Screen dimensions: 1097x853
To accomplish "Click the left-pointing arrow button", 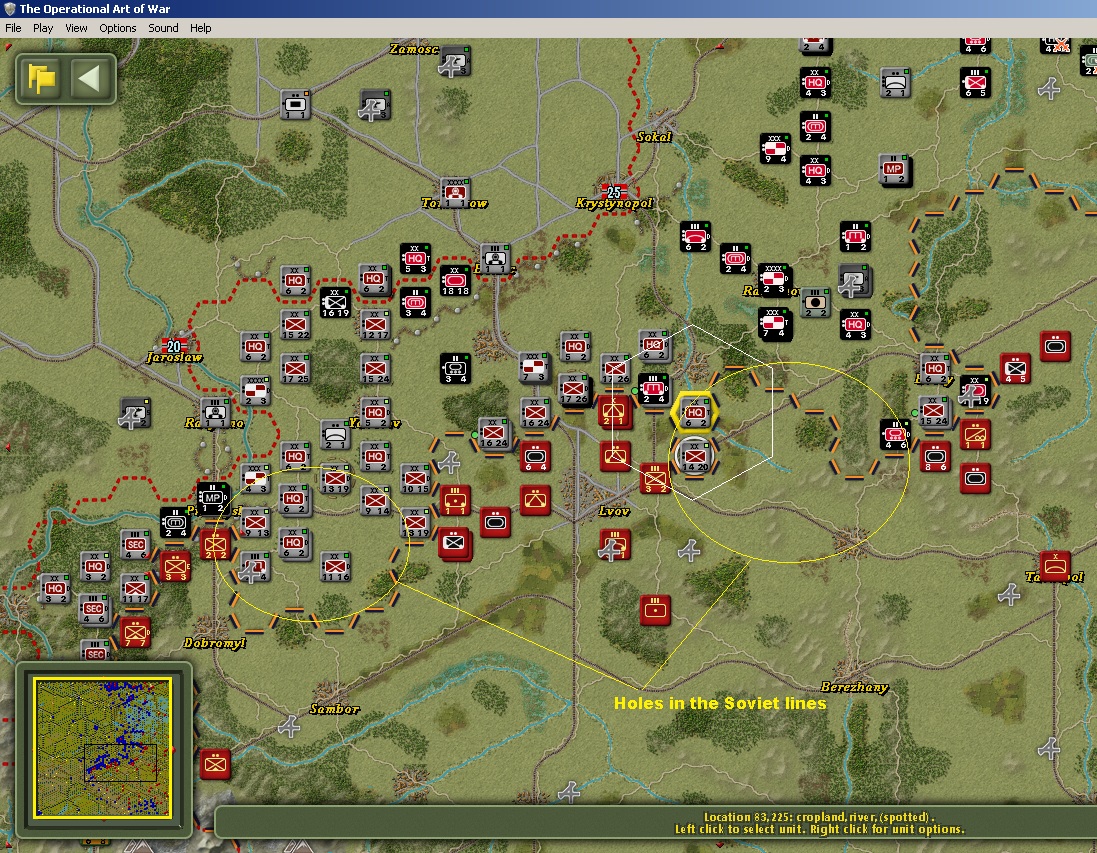I will click(x=90, y=78).
